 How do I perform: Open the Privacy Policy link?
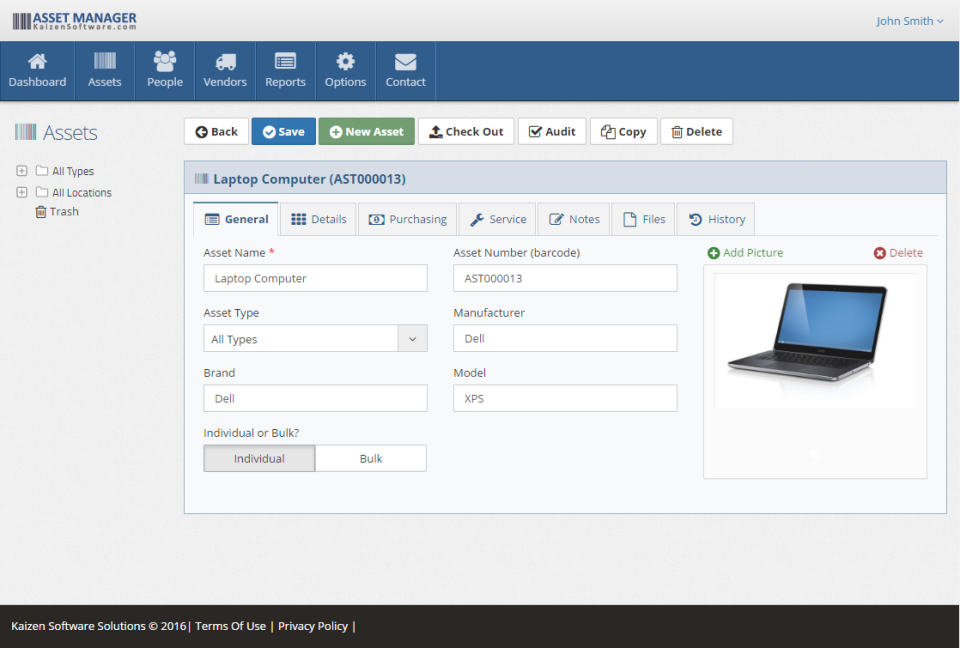click(x=313, y=626)
